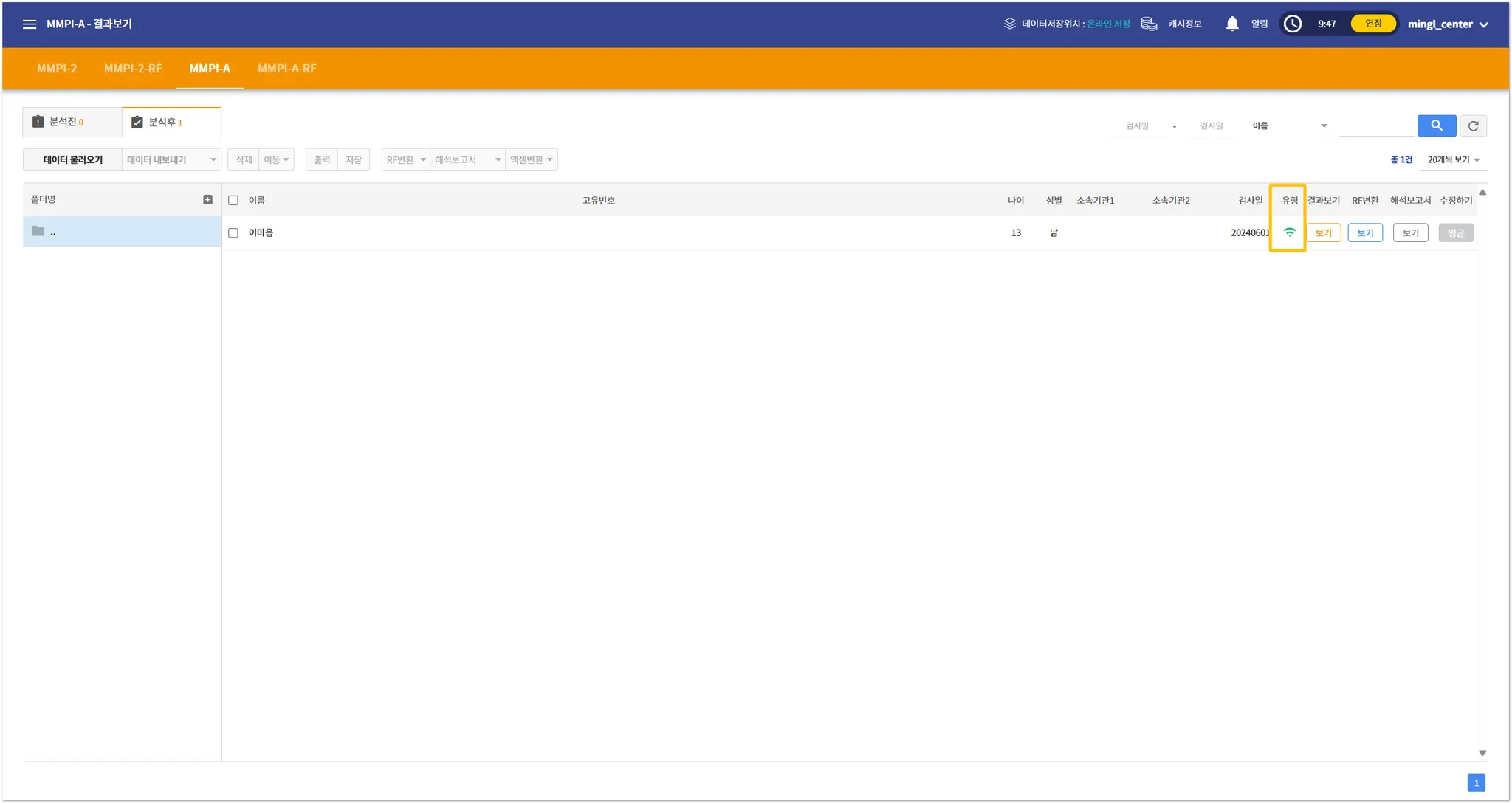Click the orange 결과보기 보기 button
The height and width of the screenshot is (803, 1512).
[x=1323, y=233]
